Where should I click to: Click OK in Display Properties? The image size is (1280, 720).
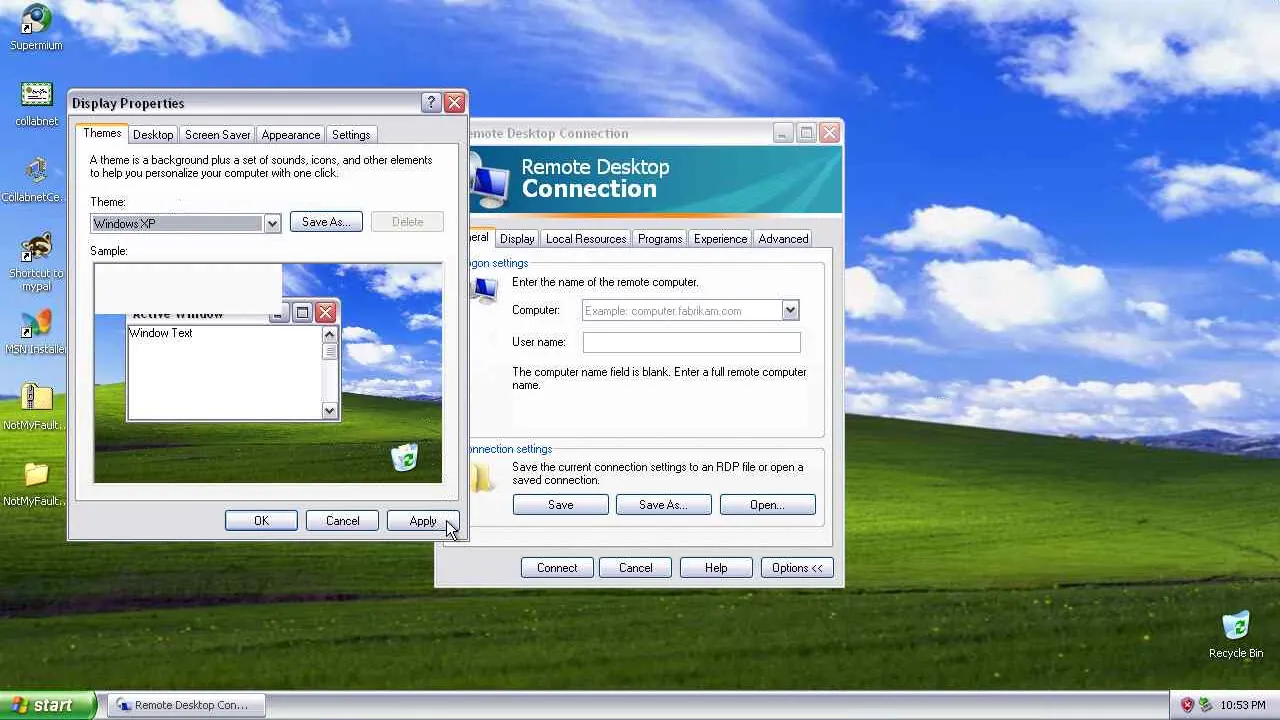pos(261,521)
